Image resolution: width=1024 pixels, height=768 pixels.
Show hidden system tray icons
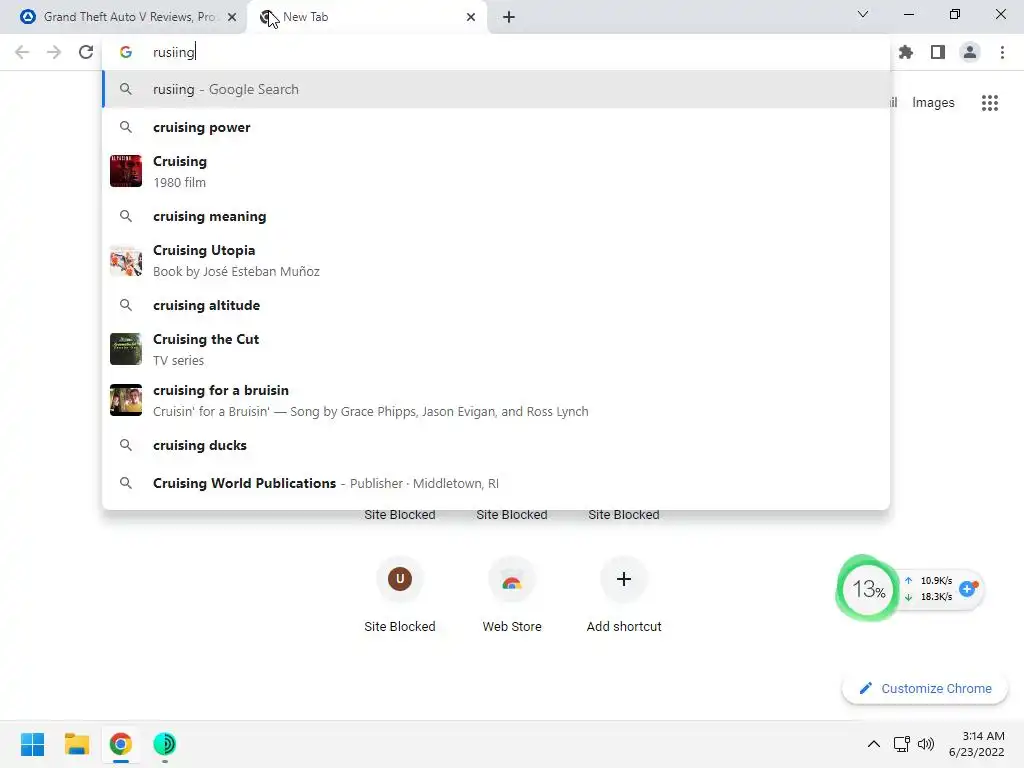873,744
